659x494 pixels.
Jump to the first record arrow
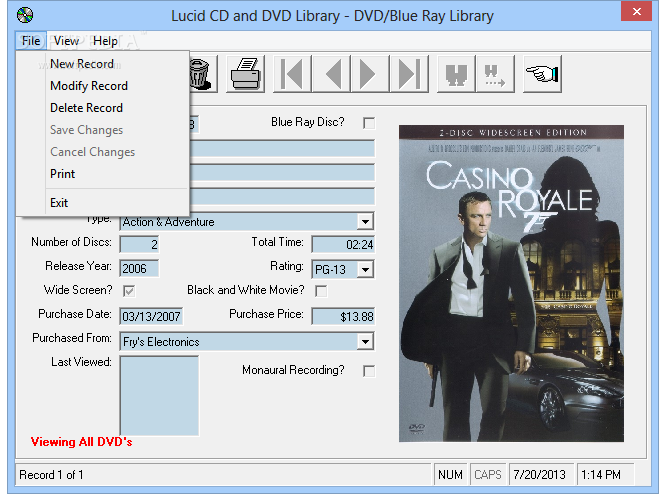(x=292, y=74)
